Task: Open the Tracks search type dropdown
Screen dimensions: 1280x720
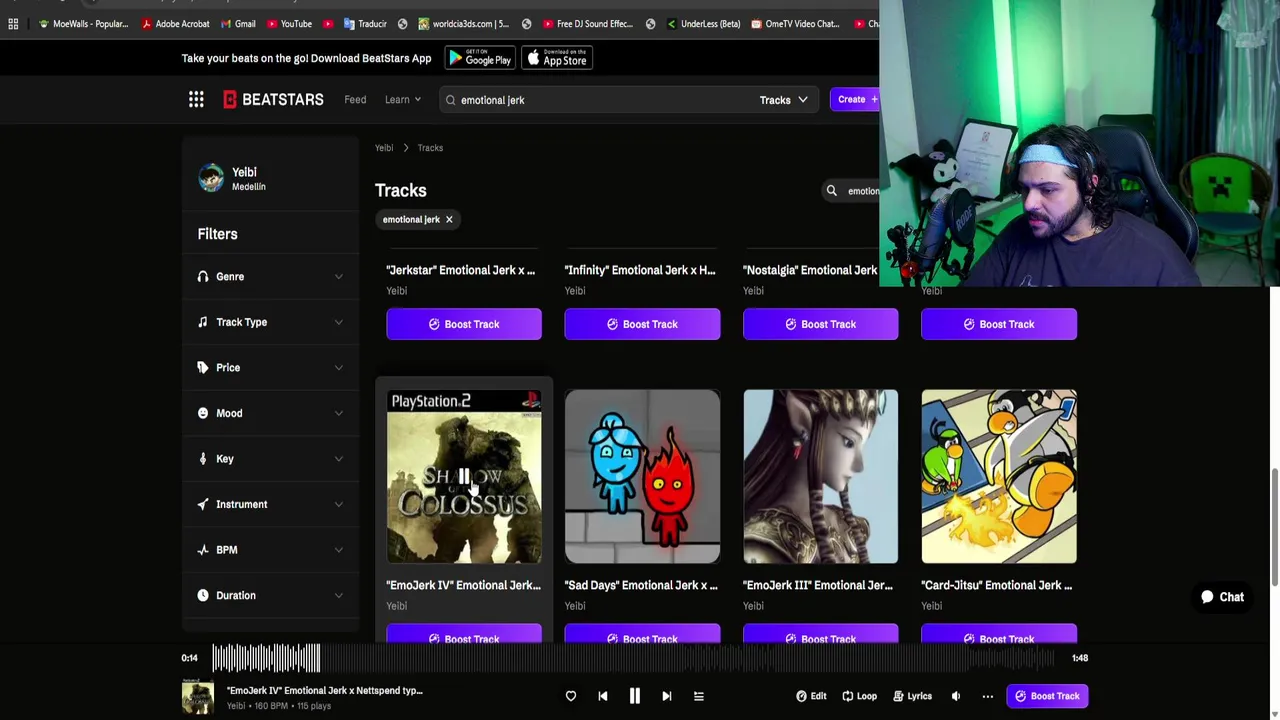Action: [x=783, y=100]
